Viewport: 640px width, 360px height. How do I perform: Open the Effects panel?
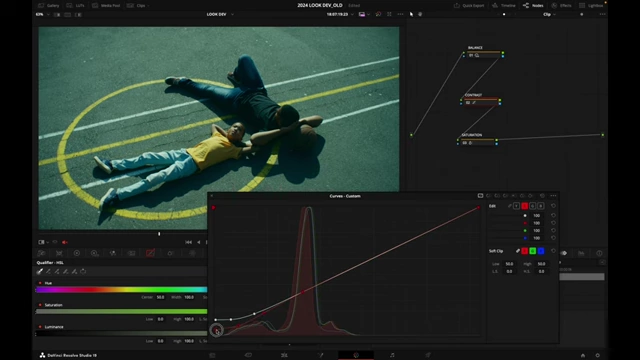[561, 5]
